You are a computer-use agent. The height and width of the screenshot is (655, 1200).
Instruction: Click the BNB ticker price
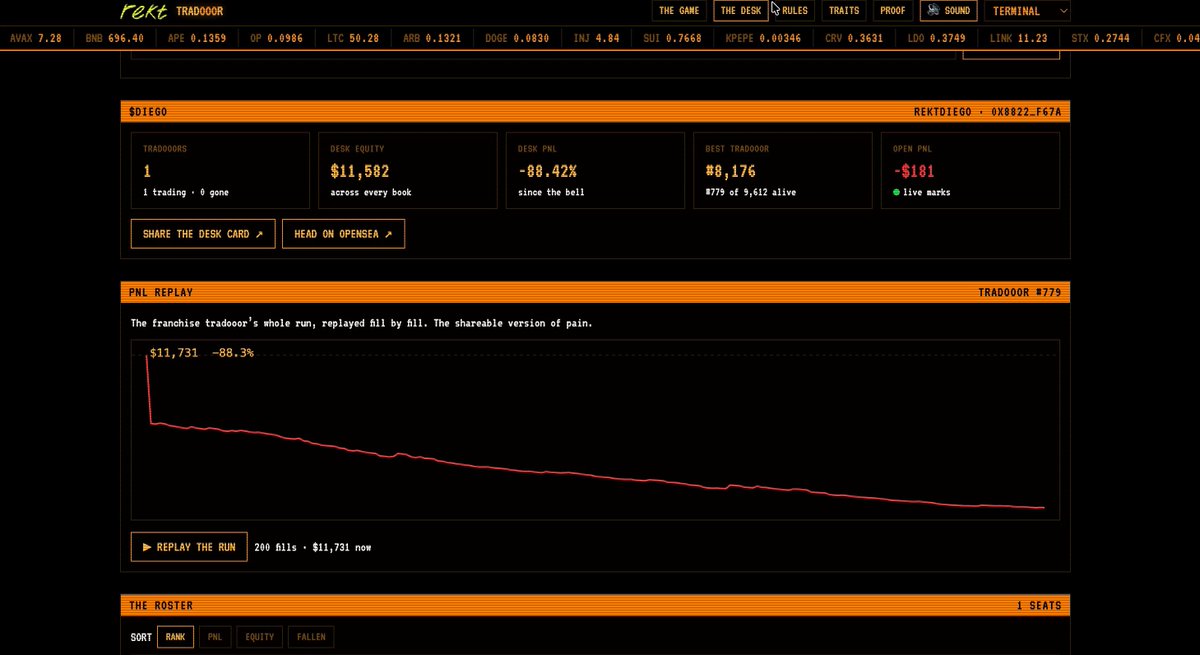125,38
